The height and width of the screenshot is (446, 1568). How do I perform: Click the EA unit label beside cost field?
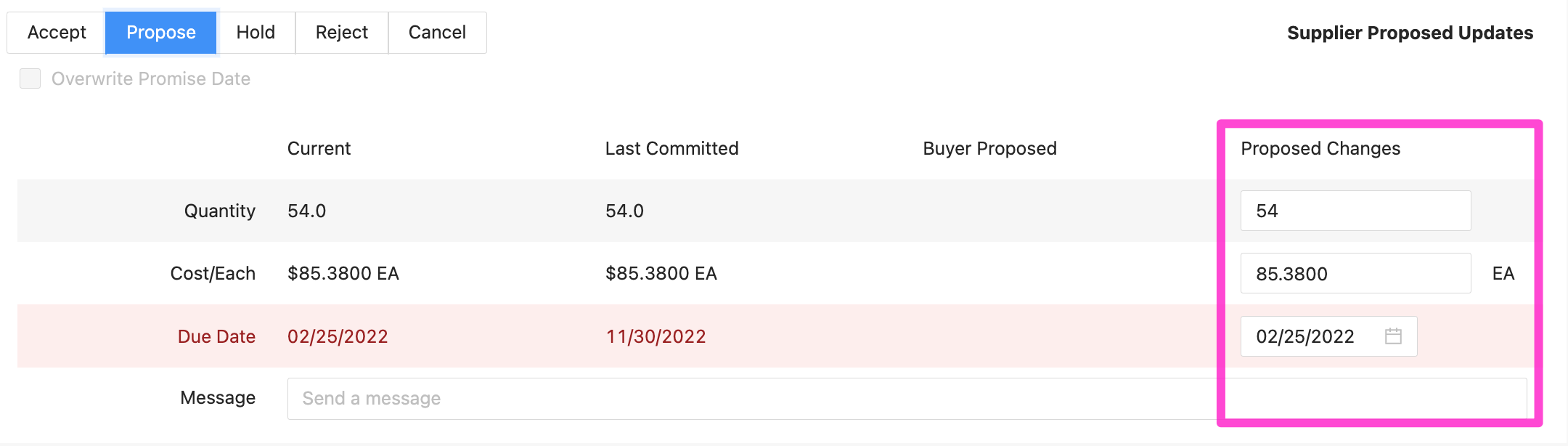coord(1503,273)
